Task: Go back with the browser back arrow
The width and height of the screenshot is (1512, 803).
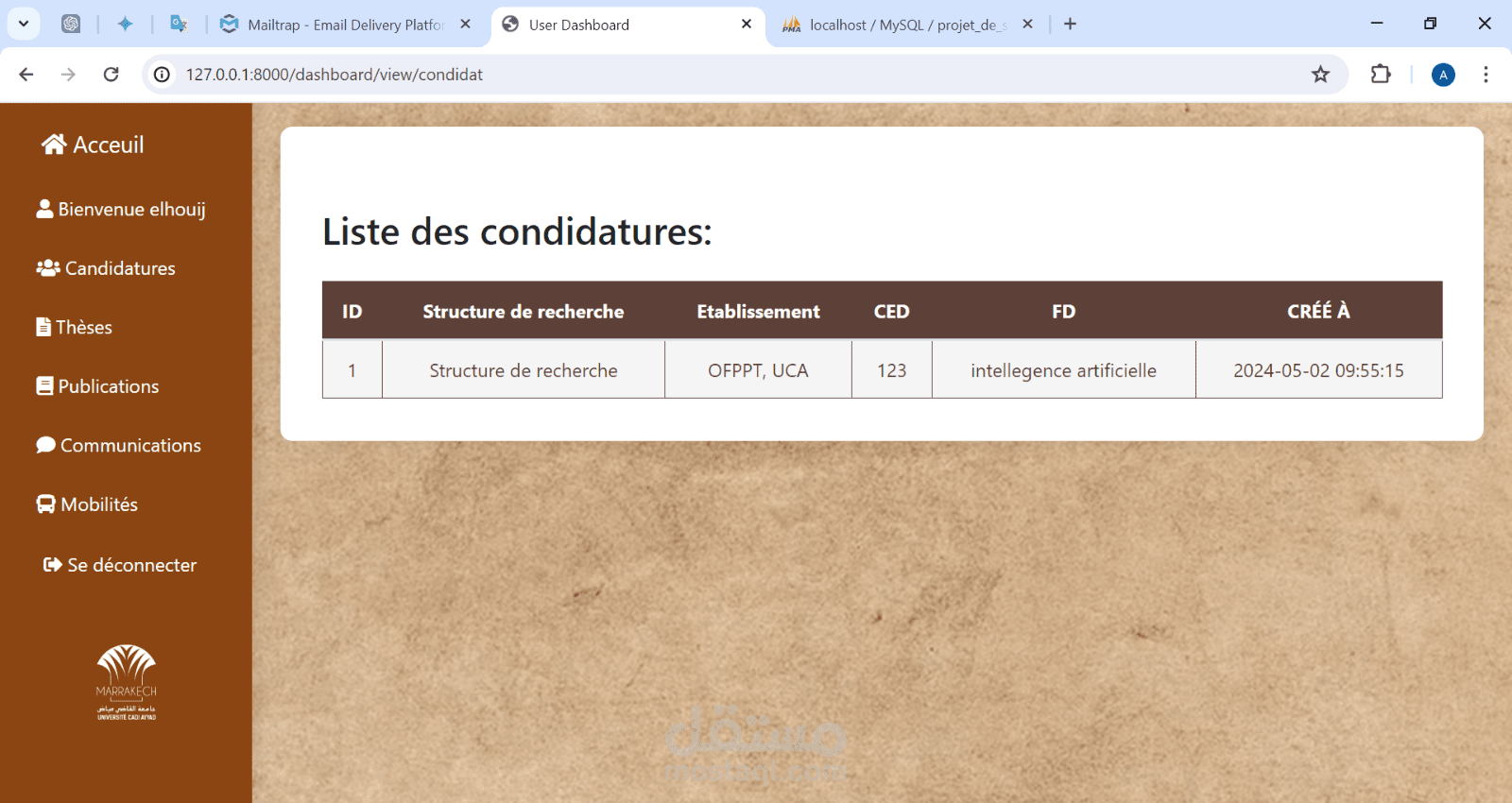Action: tap(26, 75)
